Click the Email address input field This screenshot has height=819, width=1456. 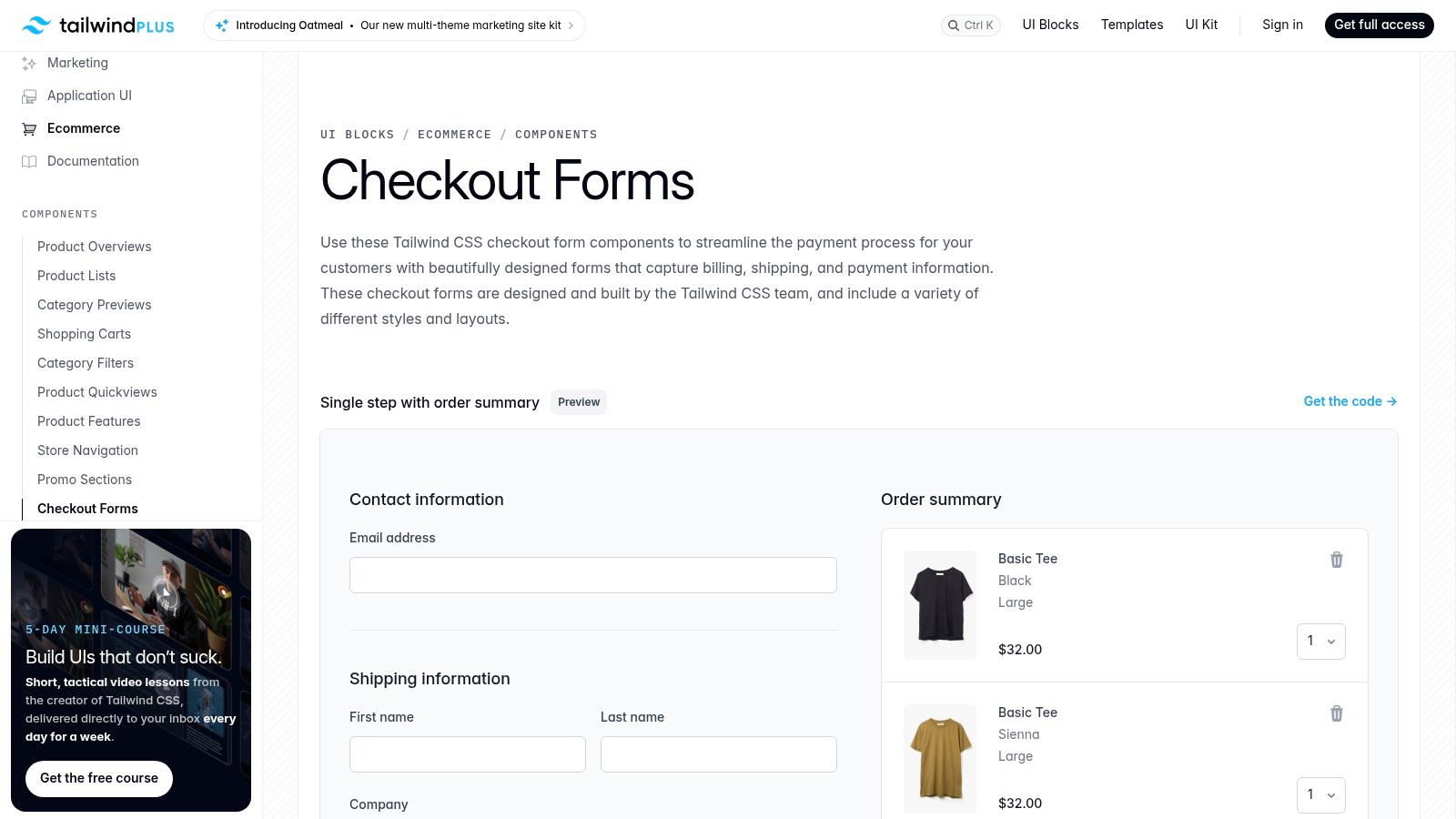point(592,575)
